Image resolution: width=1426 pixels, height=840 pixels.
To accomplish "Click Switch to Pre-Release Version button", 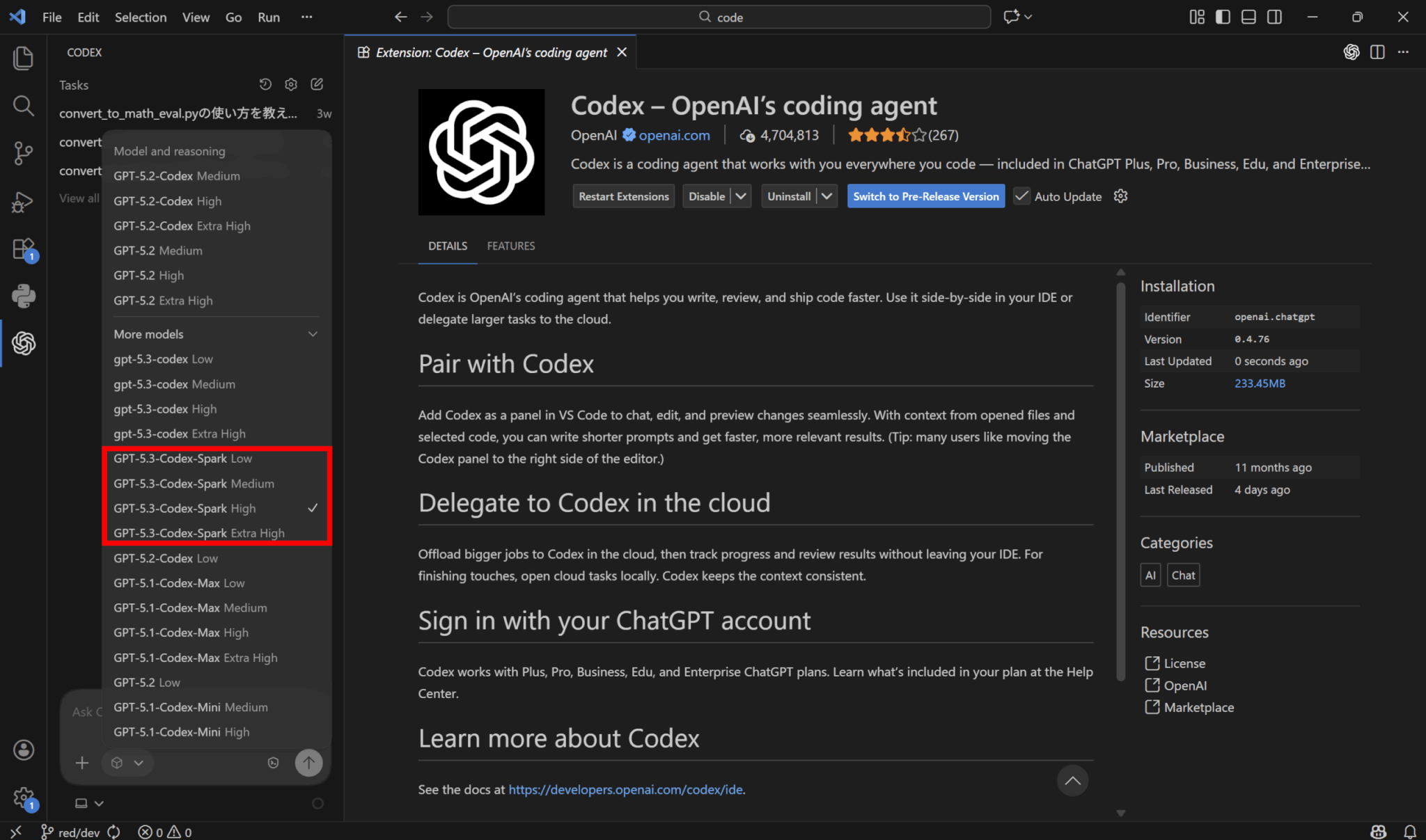I will [925, 196].
